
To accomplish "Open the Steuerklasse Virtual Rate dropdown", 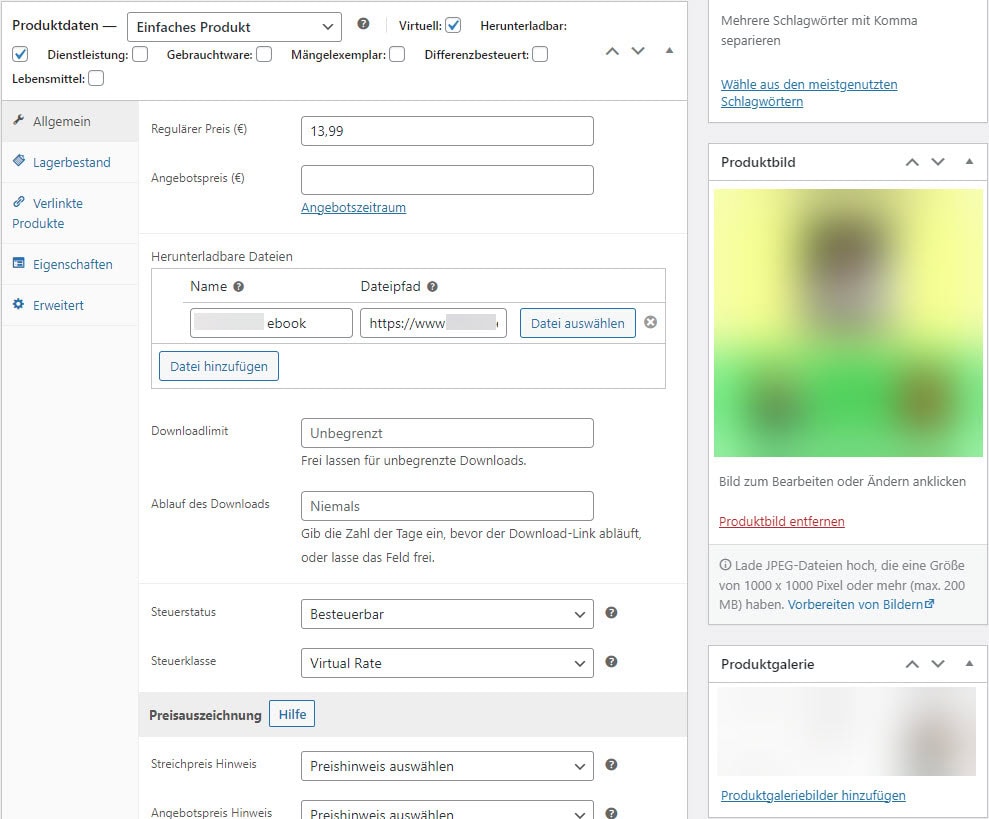I will coord(446,663).
